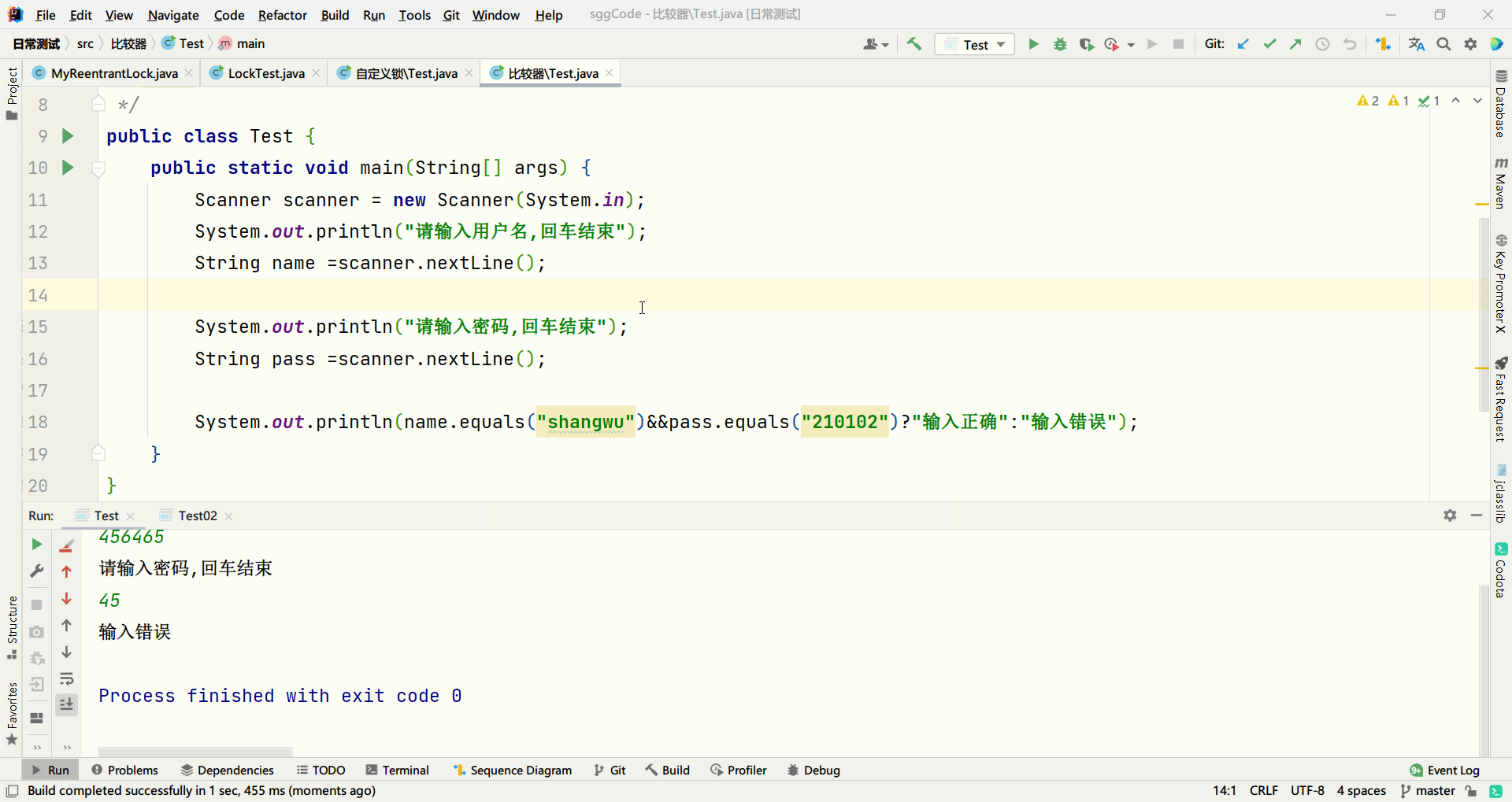
Task: Click the Dependencies tool window button
Action: click(228, 770)
